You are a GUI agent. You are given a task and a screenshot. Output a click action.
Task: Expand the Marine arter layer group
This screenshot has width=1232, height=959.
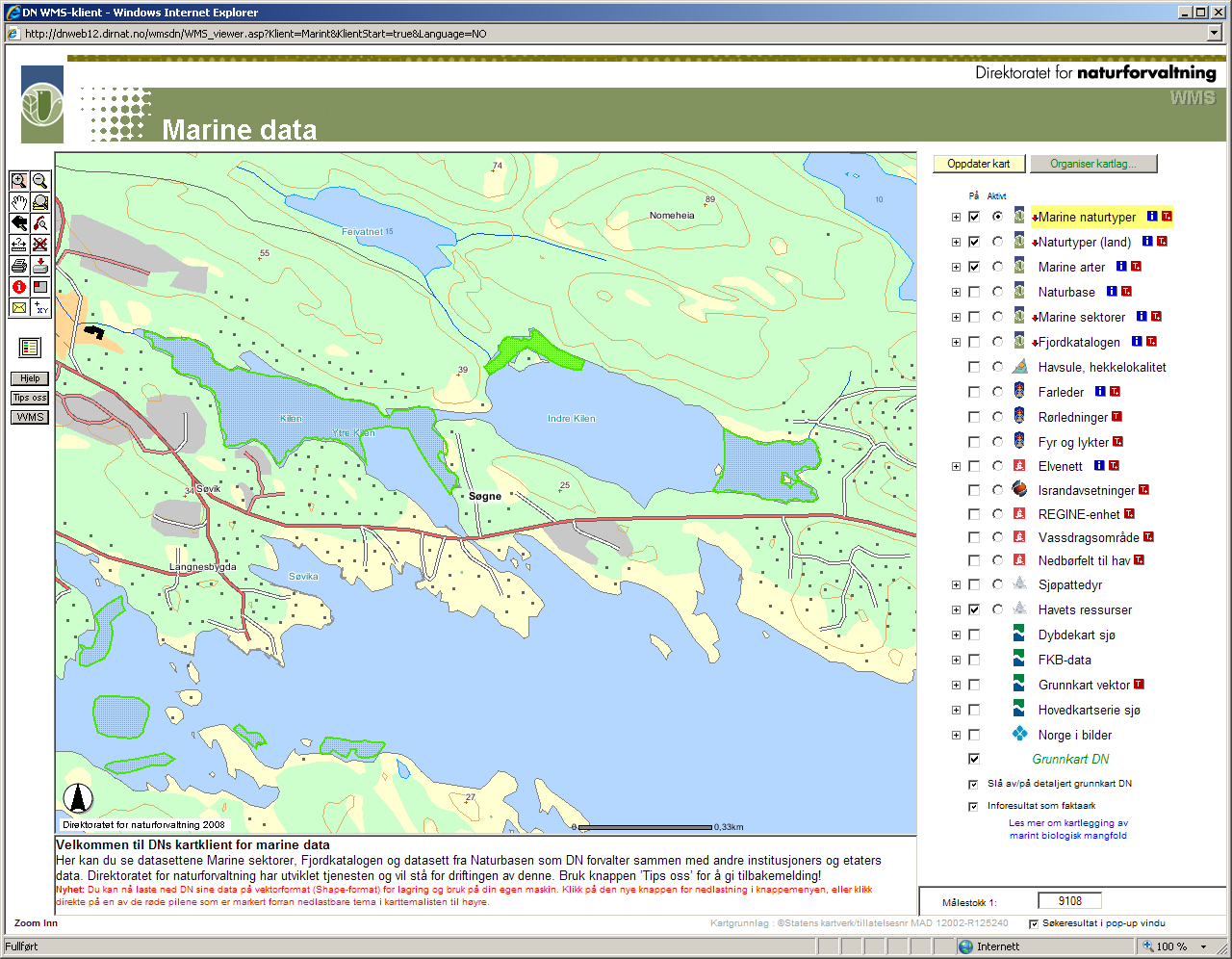pyautogui.click(x=956, y=267)
